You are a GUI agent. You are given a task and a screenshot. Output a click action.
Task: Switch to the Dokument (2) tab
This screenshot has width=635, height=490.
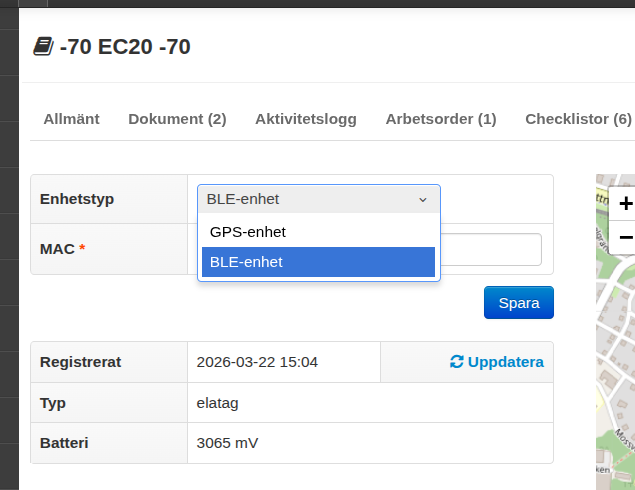point(177,119)
